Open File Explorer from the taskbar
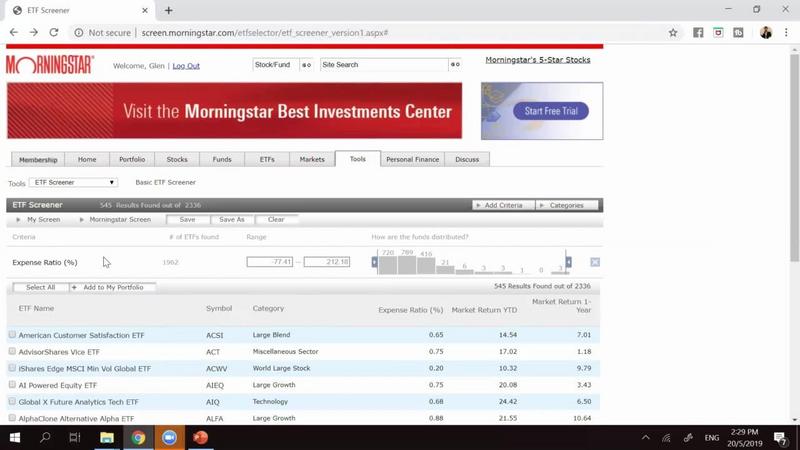800x450 pixels. point(107,438)
